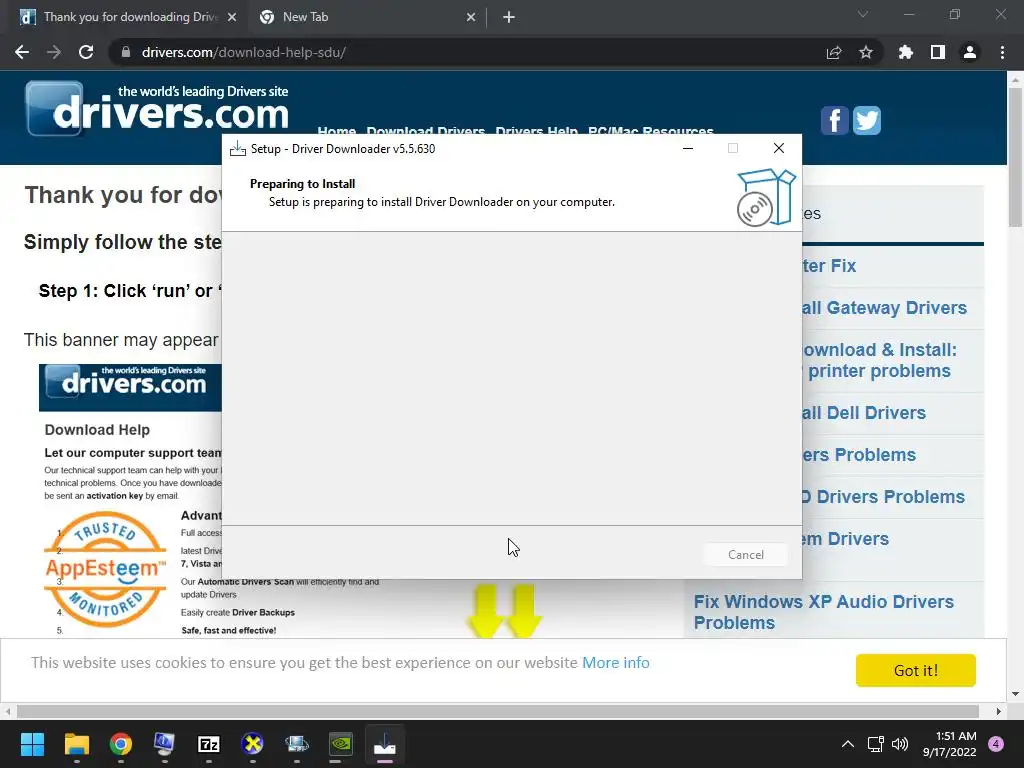Reload the drivers.com page
1024x768 pixels.
[86, 52]
